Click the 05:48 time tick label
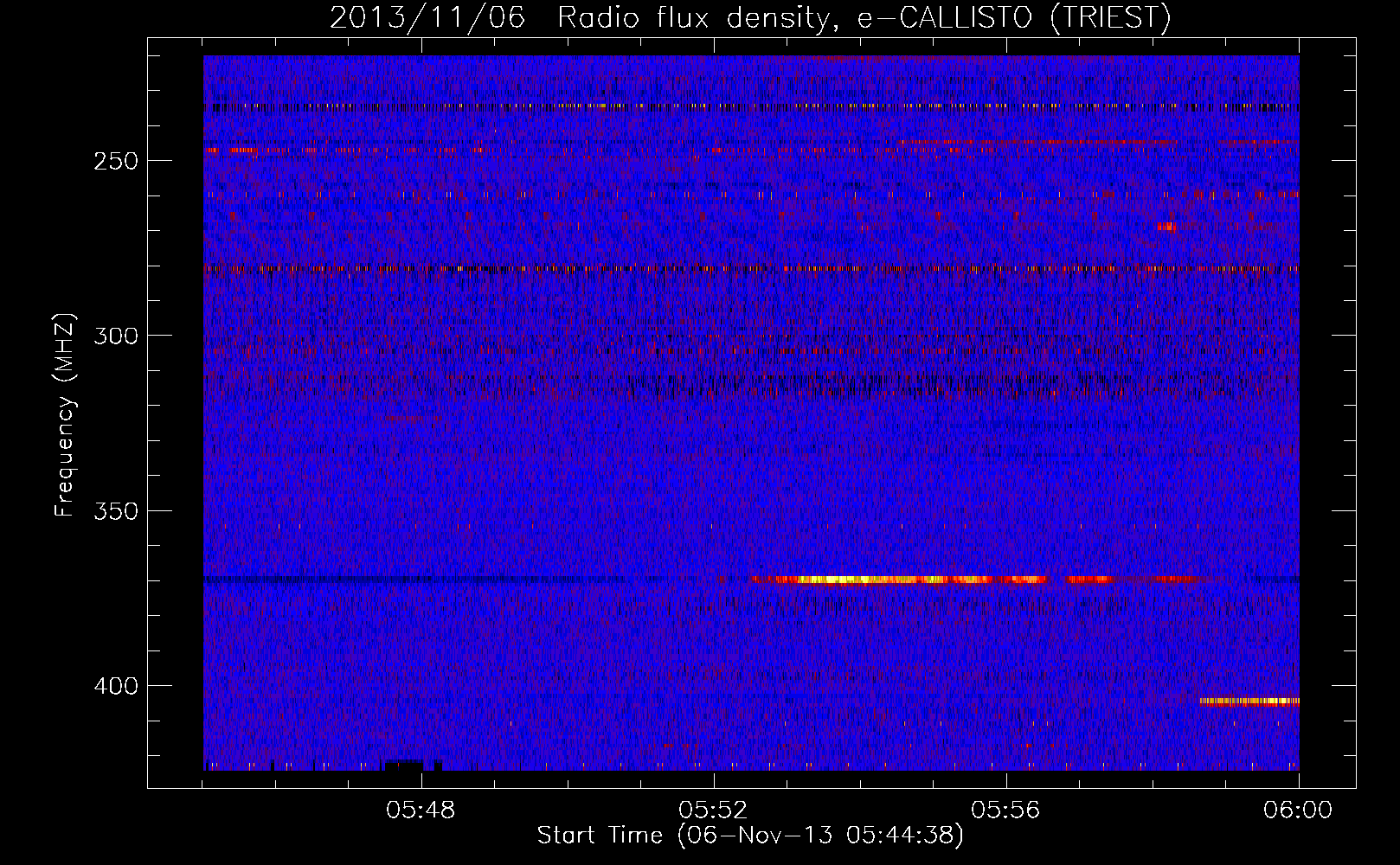The width and height of the screenshot is (1400, 865). click(x=421, y=811)
